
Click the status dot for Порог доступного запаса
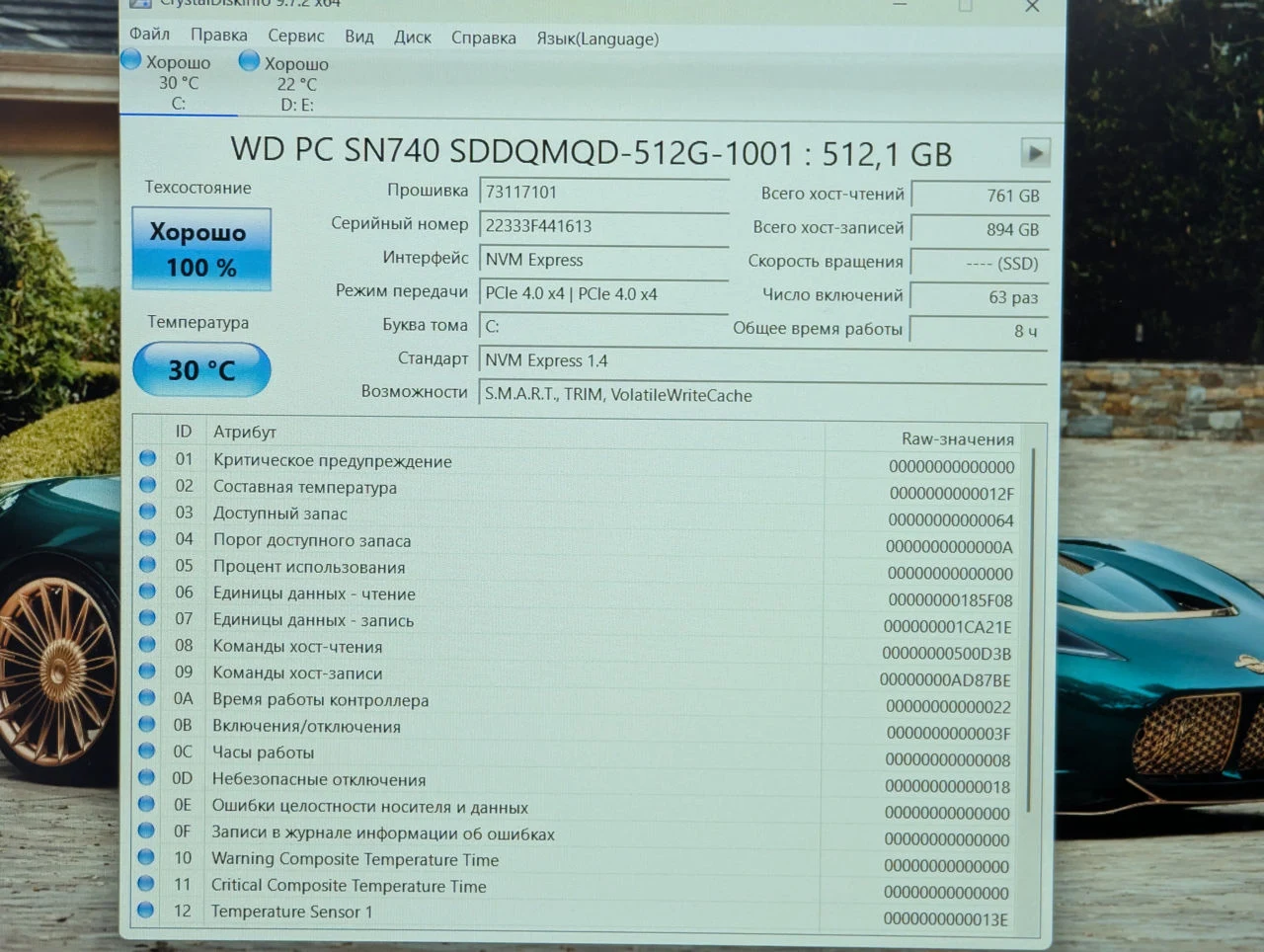[x=148, y=538]
